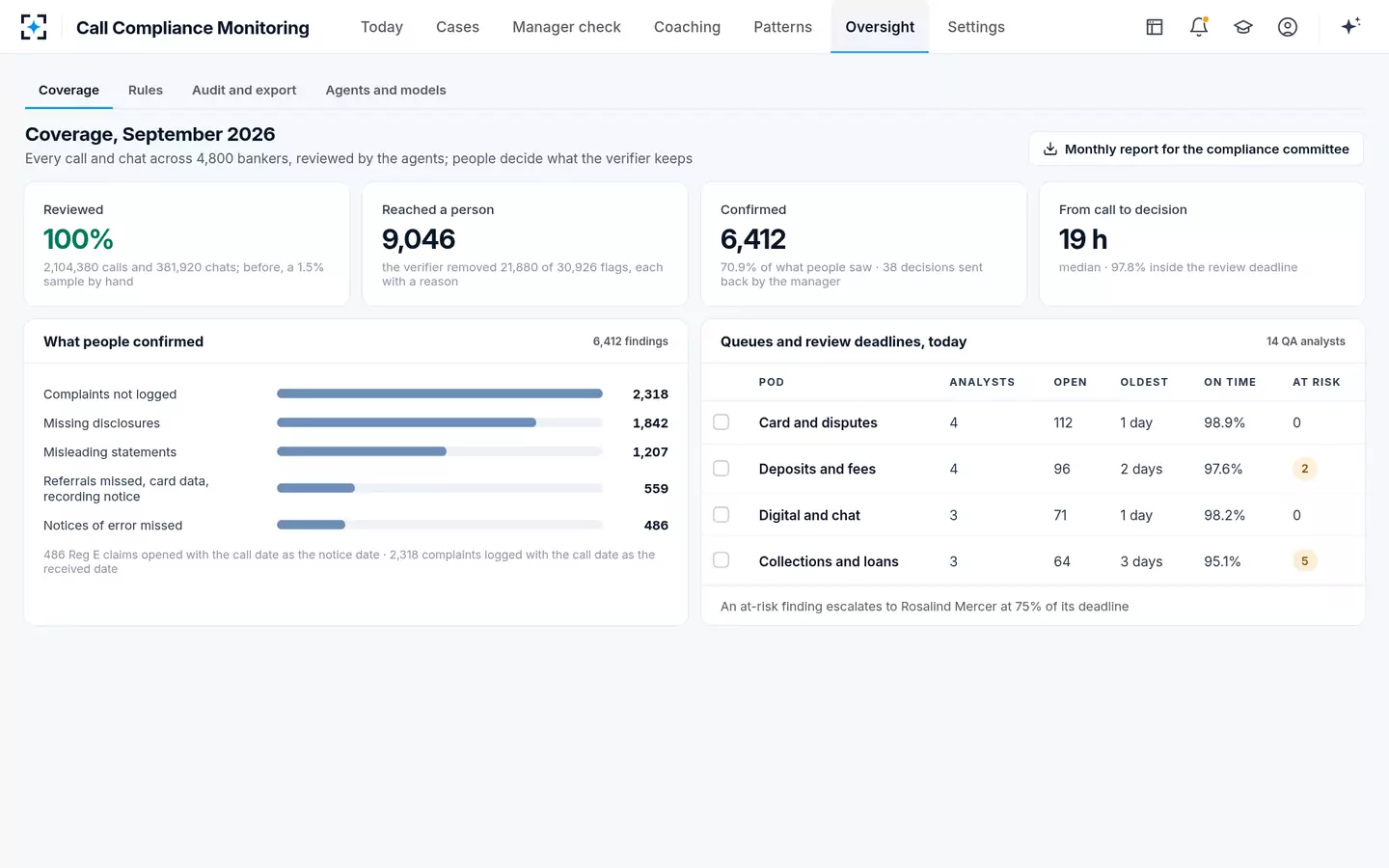This screenshot has height=868, width=1389.
Task: Click the 95.1% on-time value
Action: [1222, 561]
